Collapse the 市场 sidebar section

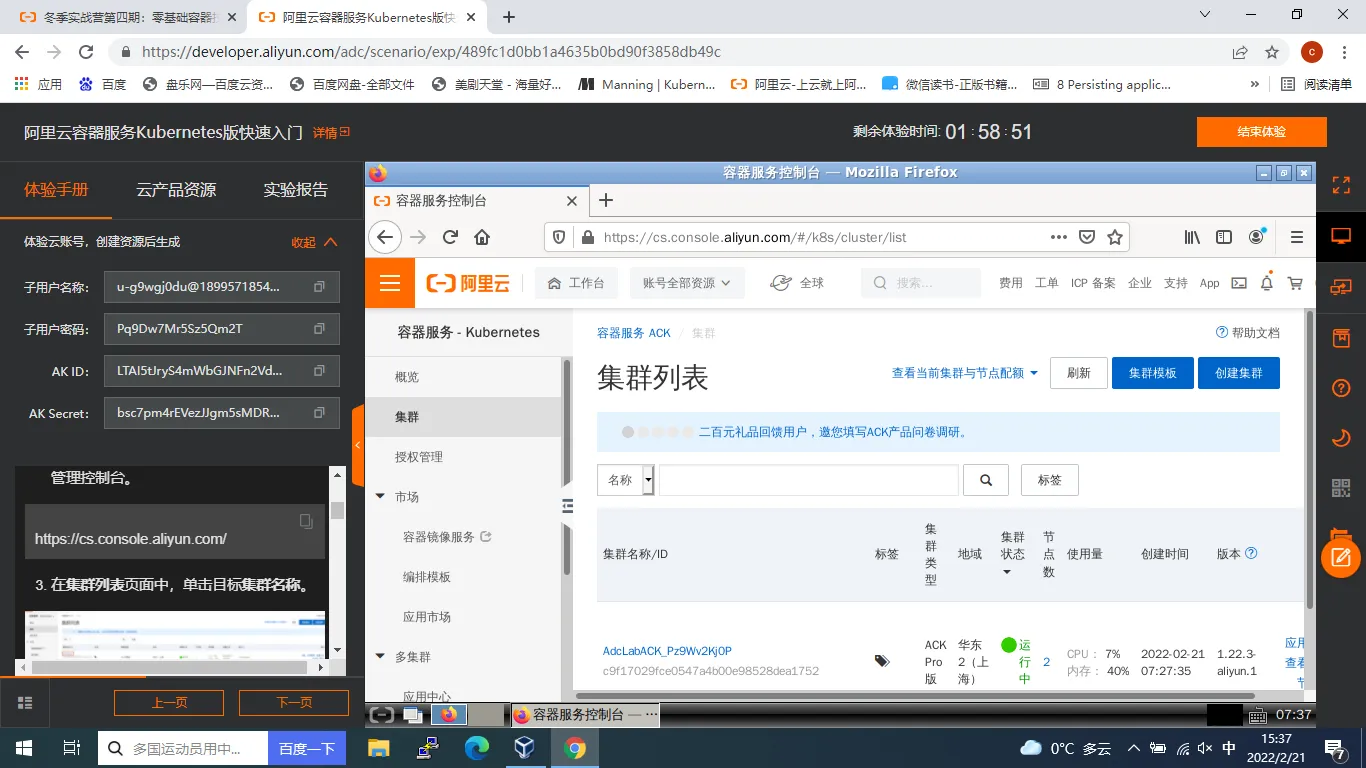point(380,496)
